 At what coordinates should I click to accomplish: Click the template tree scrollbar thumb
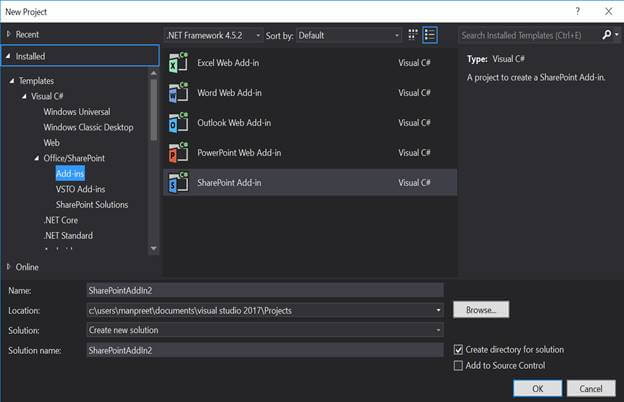click(154, 109)
